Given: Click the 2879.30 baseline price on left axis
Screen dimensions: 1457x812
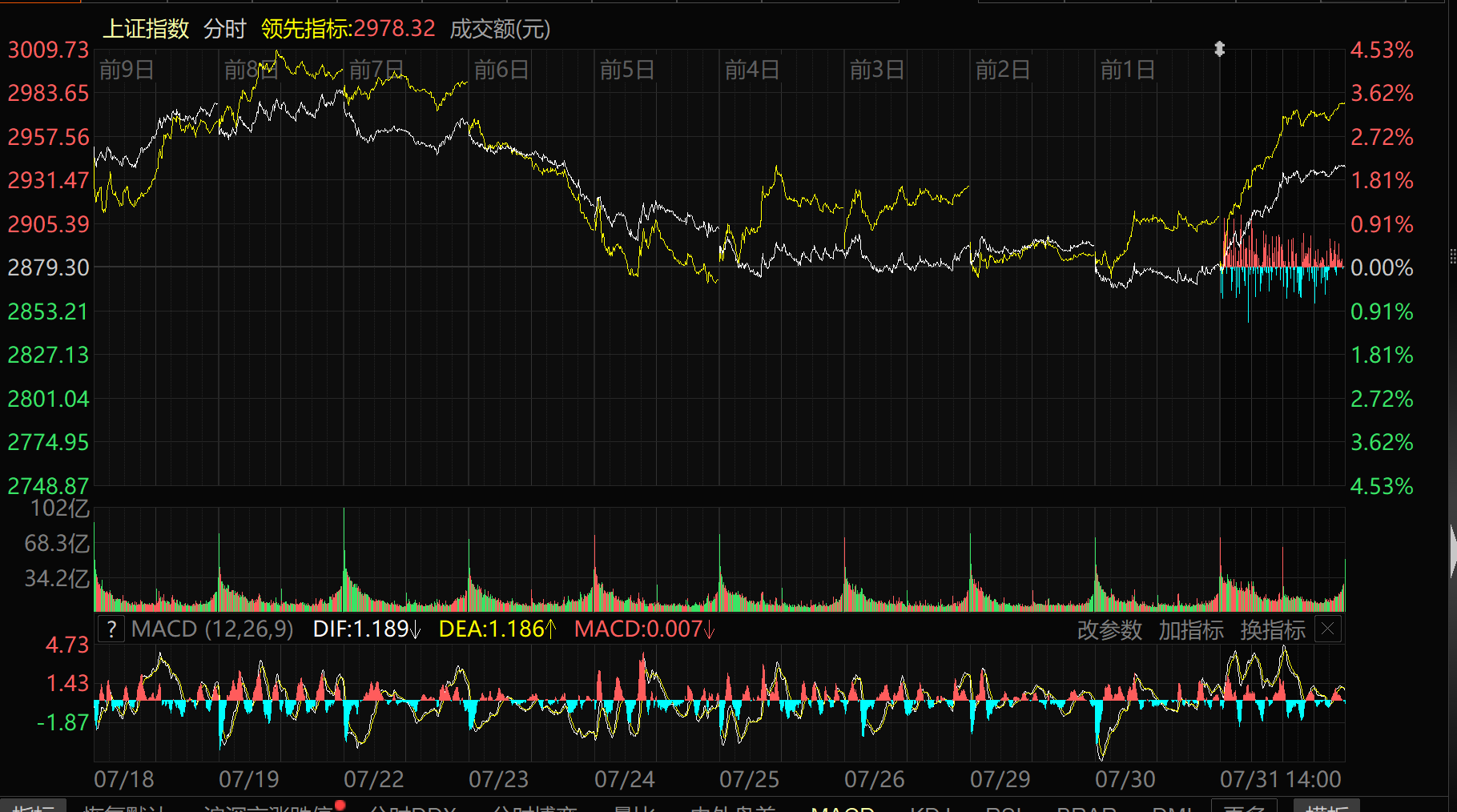Looking at the screenshot, I should pos(48,267).
